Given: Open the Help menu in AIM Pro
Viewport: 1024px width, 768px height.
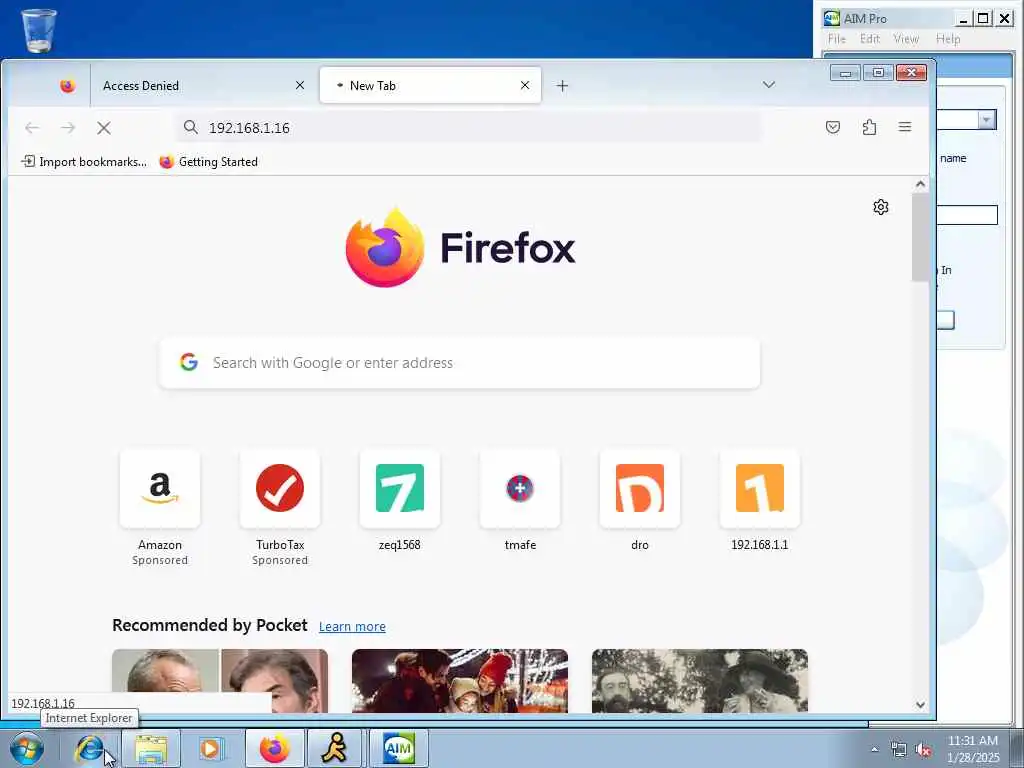Looking at the screenshot, I should coord(948,39).
